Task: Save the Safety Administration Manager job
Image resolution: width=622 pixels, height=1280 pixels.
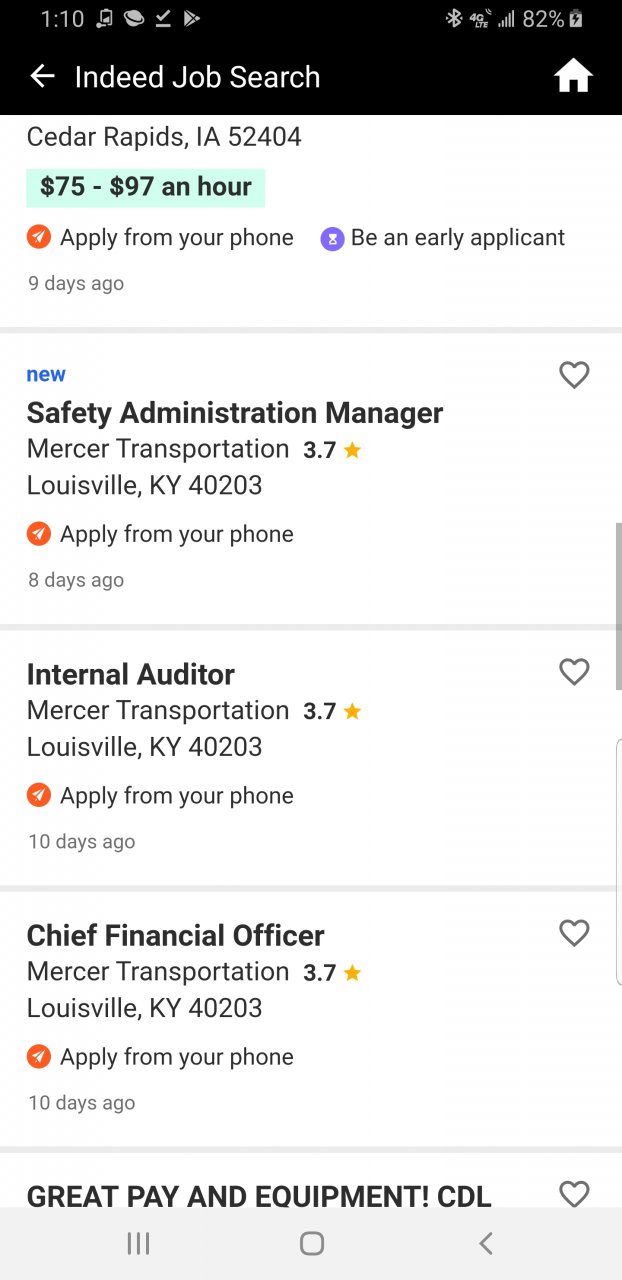Action: [x=574, y=375]
